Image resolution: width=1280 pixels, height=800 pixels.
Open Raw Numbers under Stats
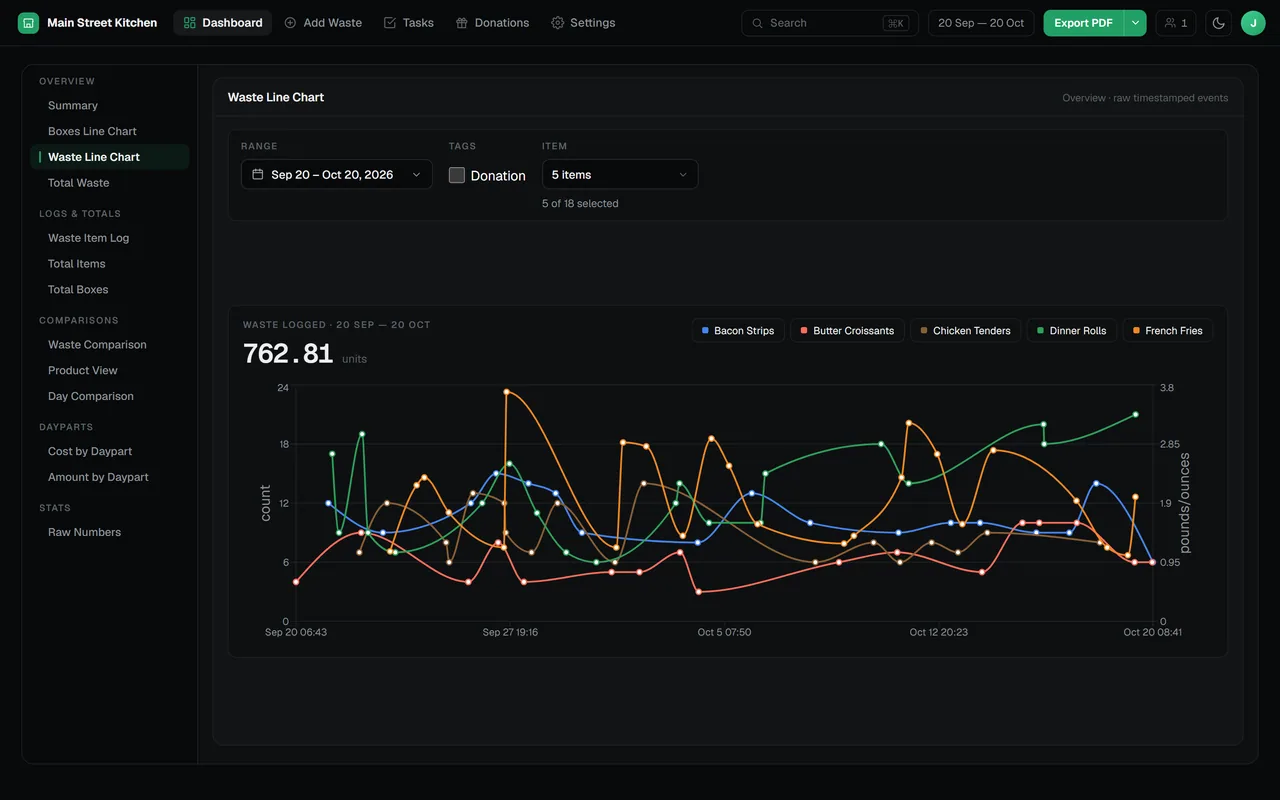[x=110, y=532]
